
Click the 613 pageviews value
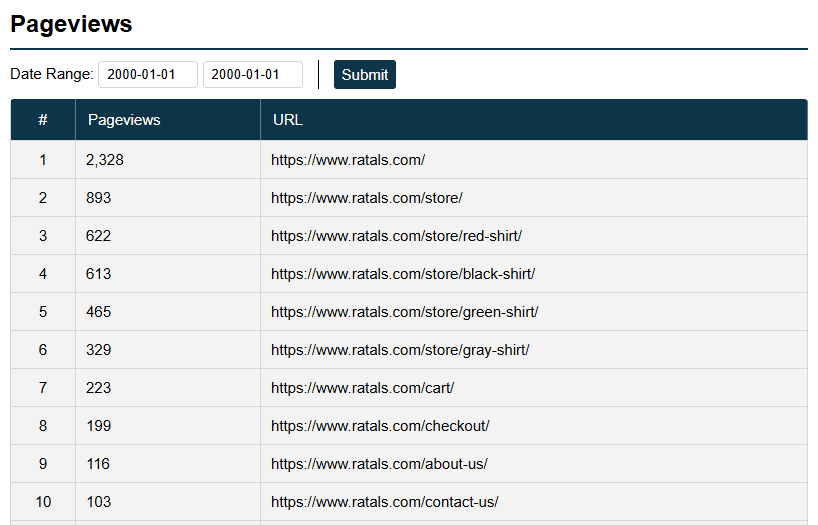coord(99,274)
